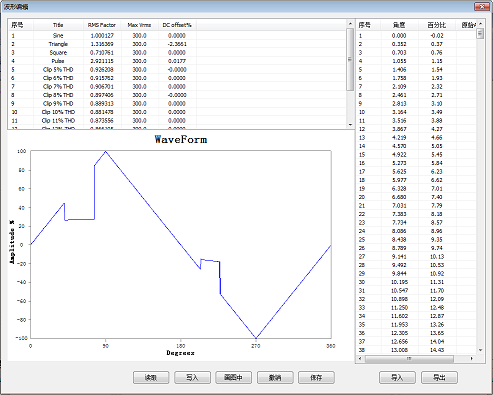Click left arrow of horizontal scrollbar
Screen dimensions: 493x395
(360, 358)
